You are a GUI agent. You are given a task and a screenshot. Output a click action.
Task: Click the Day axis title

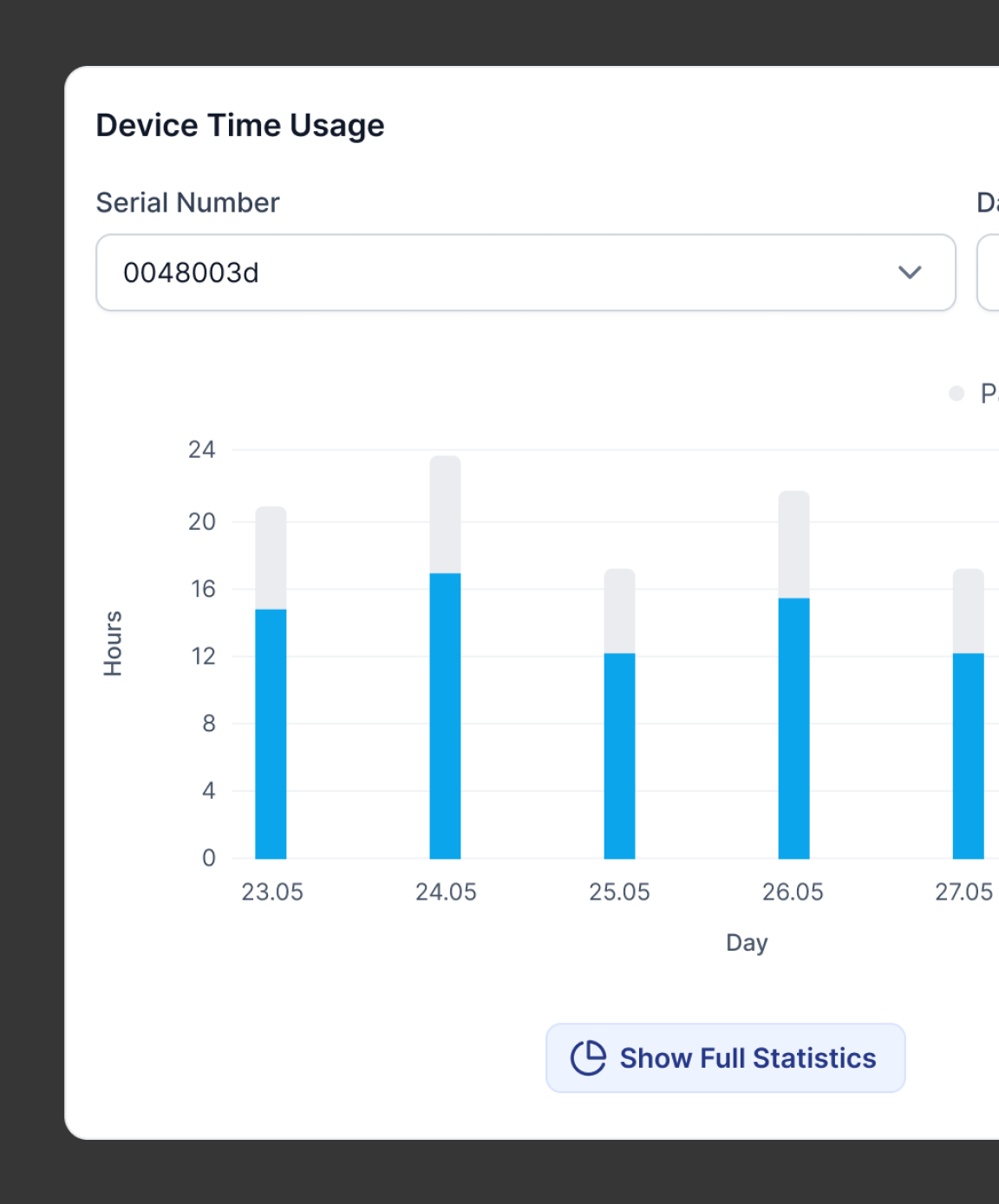[x=747, y=943]
